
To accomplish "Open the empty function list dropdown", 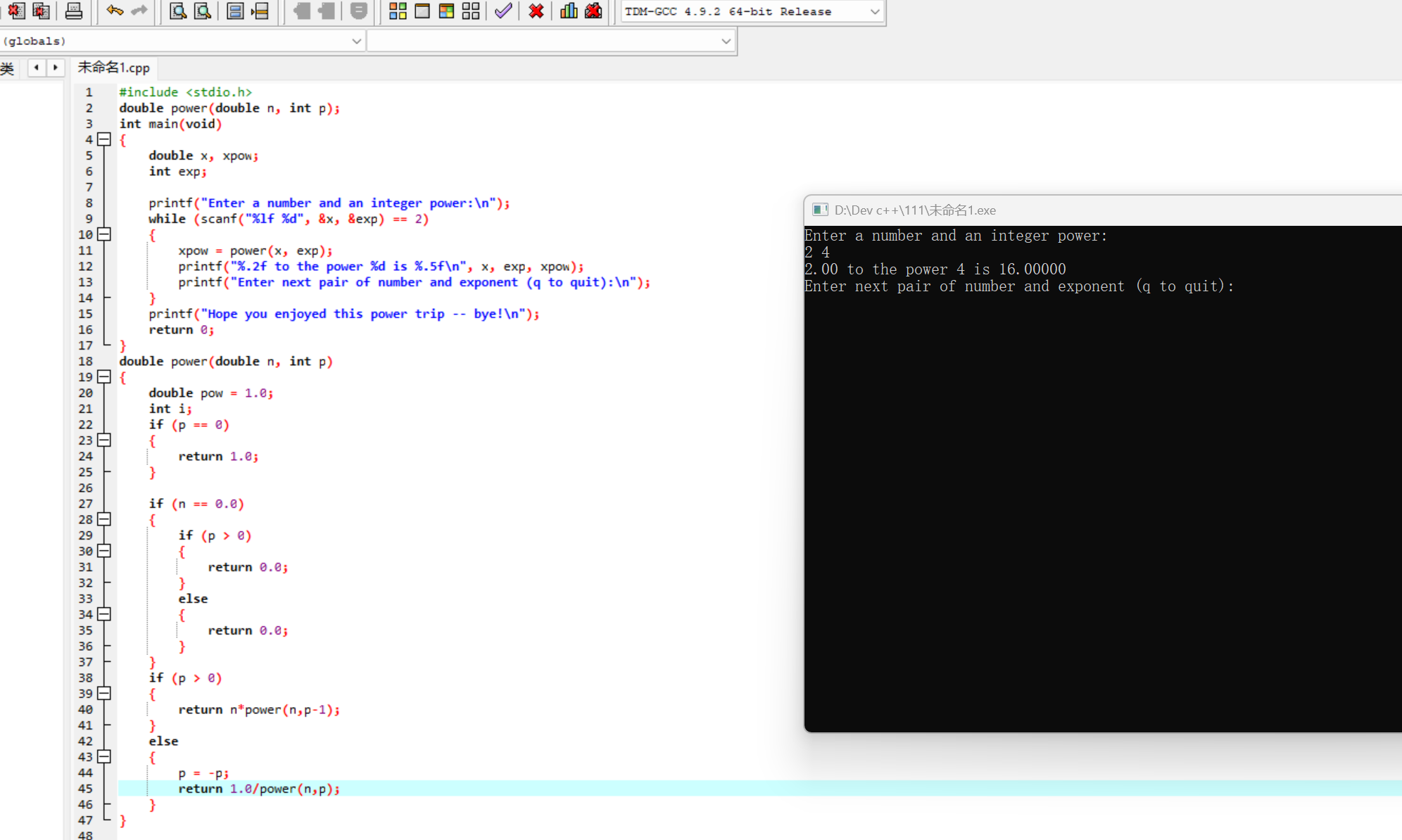I will click(x=726, y=41).
